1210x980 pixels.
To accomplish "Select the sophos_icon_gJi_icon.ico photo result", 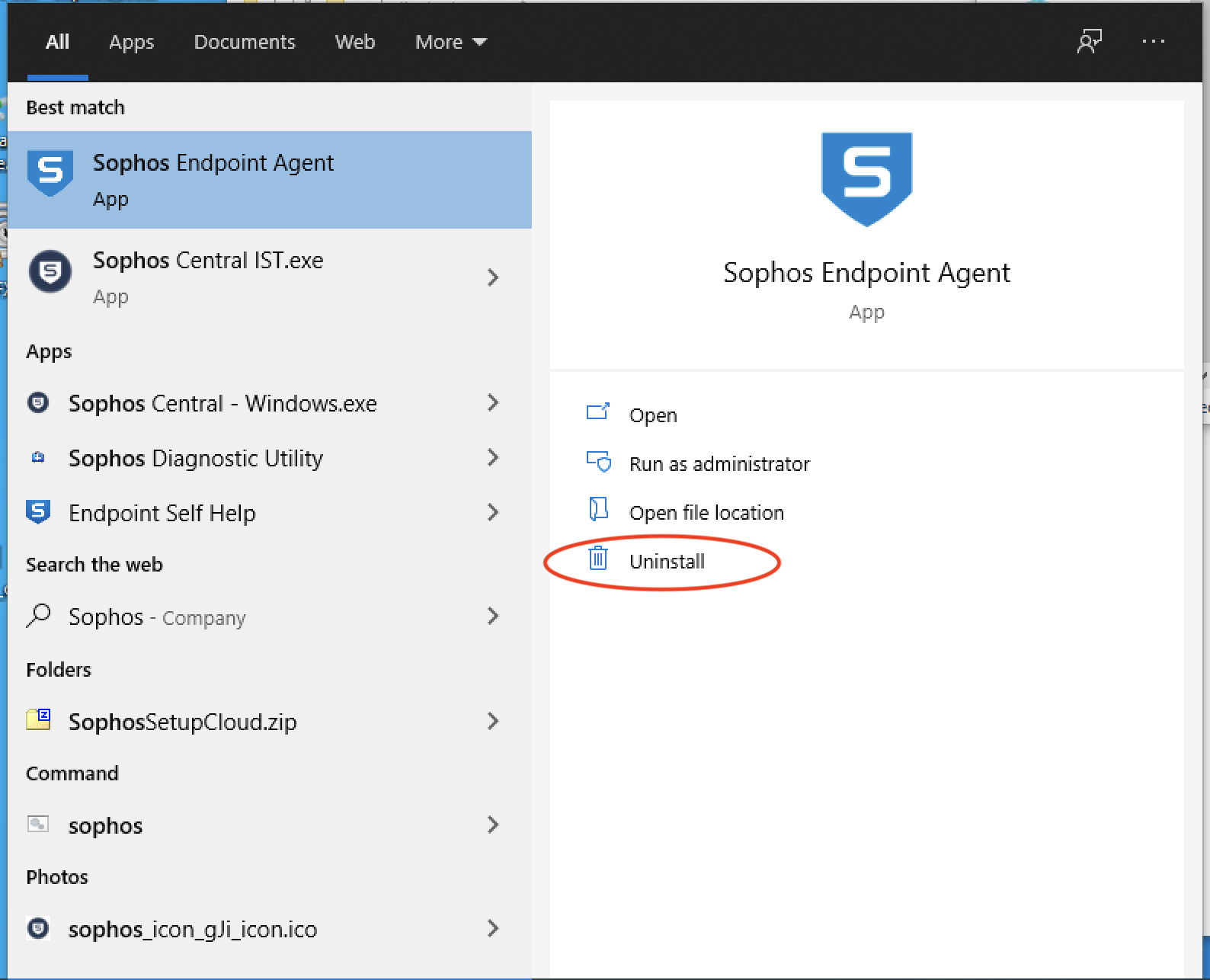I will (x=270, y=928).
